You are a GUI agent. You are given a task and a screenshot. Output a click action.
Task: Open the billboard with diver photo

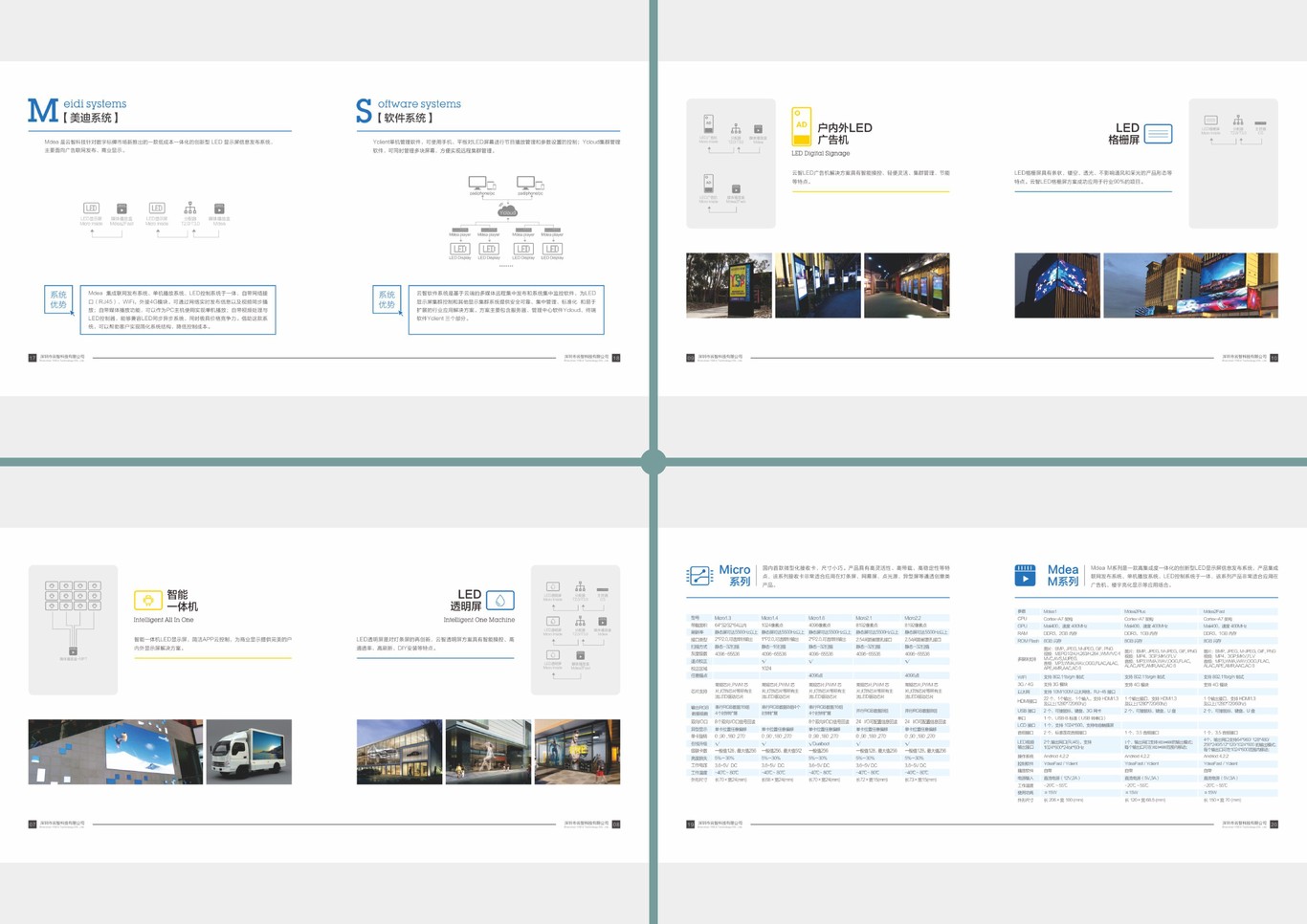click(x=116, y=752)
